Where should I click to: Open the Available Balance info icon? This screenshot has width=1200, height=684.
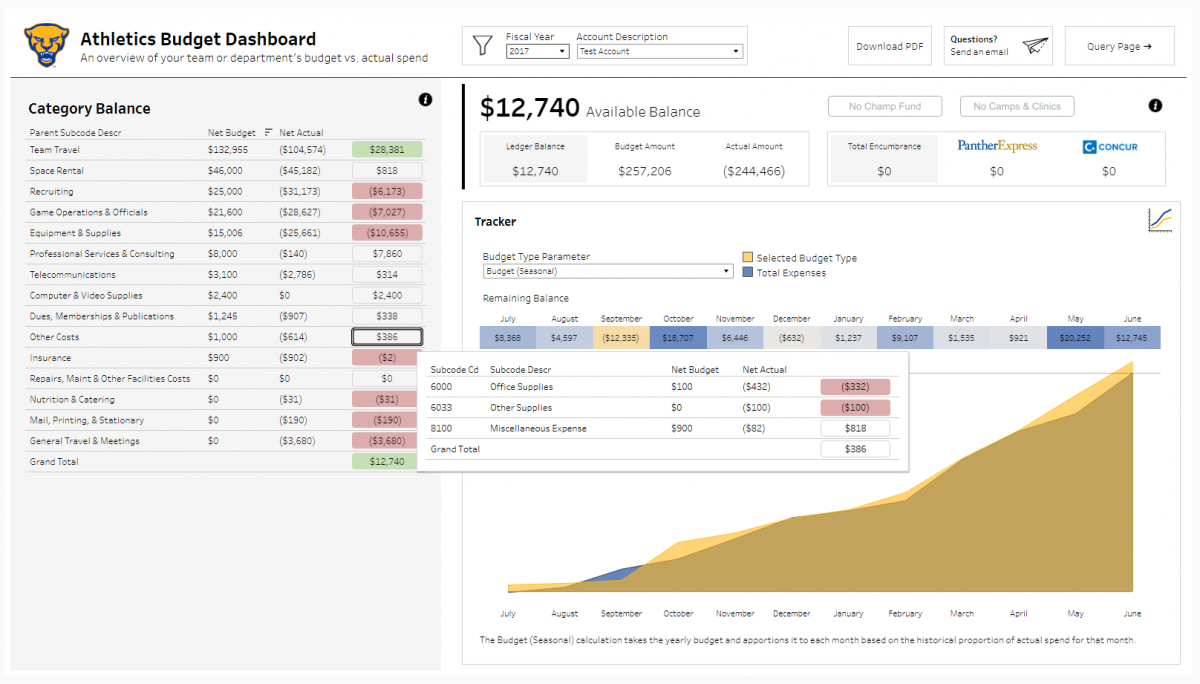point(1155,105)
